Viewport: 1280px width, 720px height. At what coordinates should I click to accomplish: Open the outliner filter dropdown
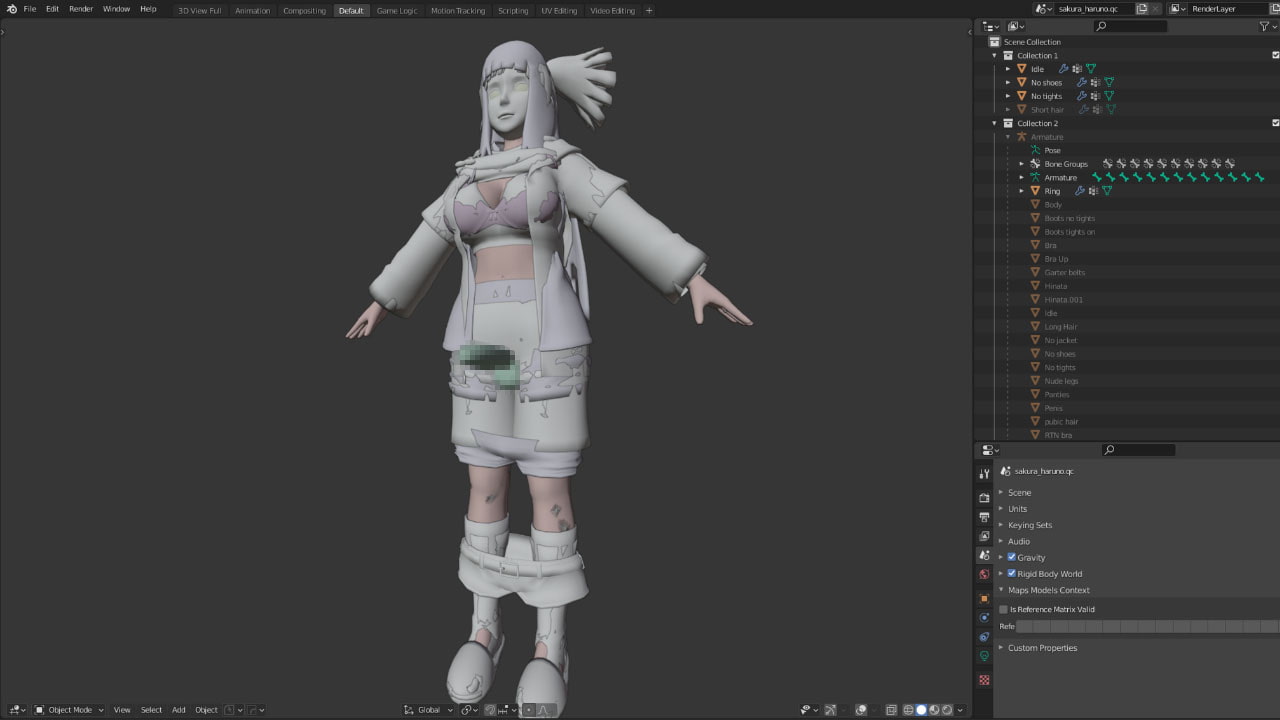[1266, 27]
